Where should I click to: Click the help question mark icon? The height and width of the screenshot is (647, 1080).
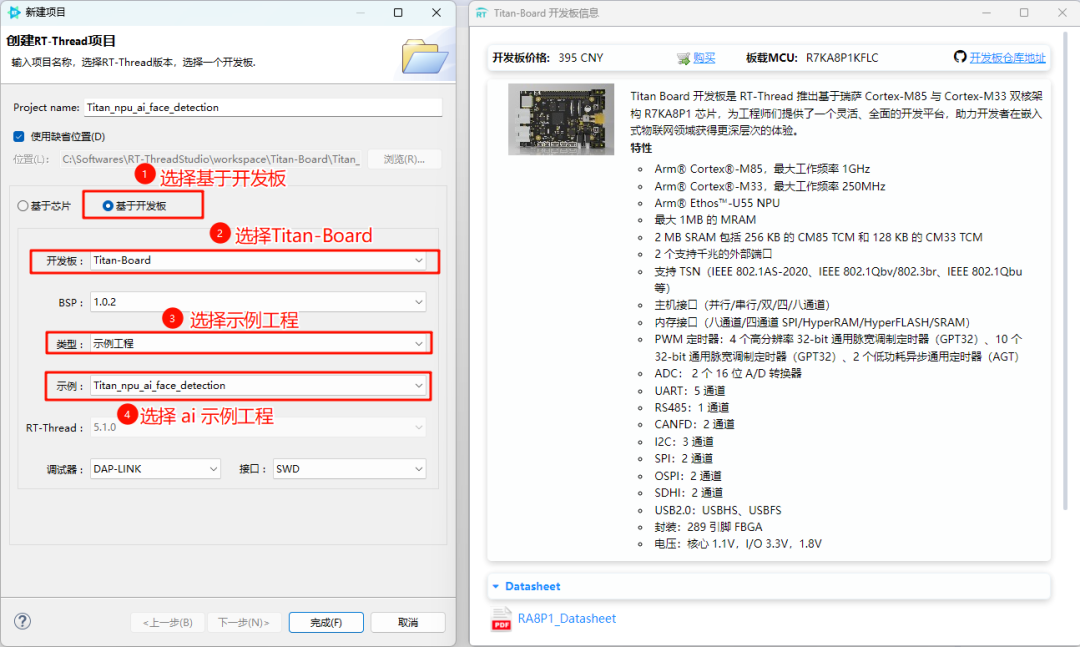pos(21,621)
